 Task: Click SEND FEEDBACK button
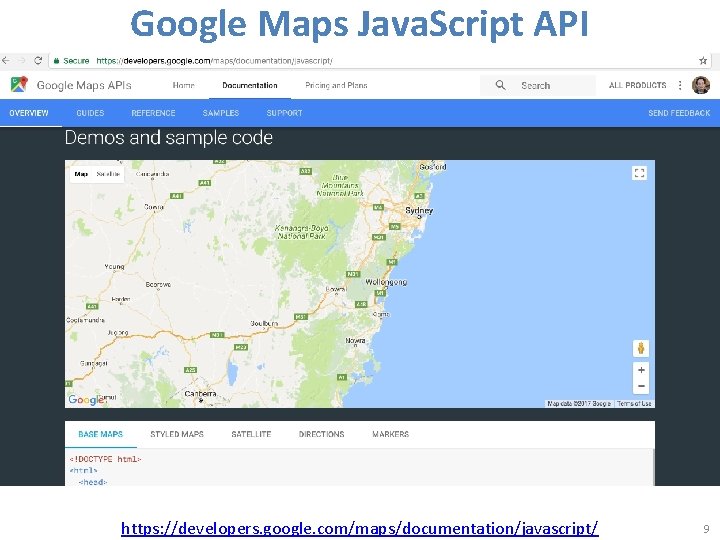679,113
